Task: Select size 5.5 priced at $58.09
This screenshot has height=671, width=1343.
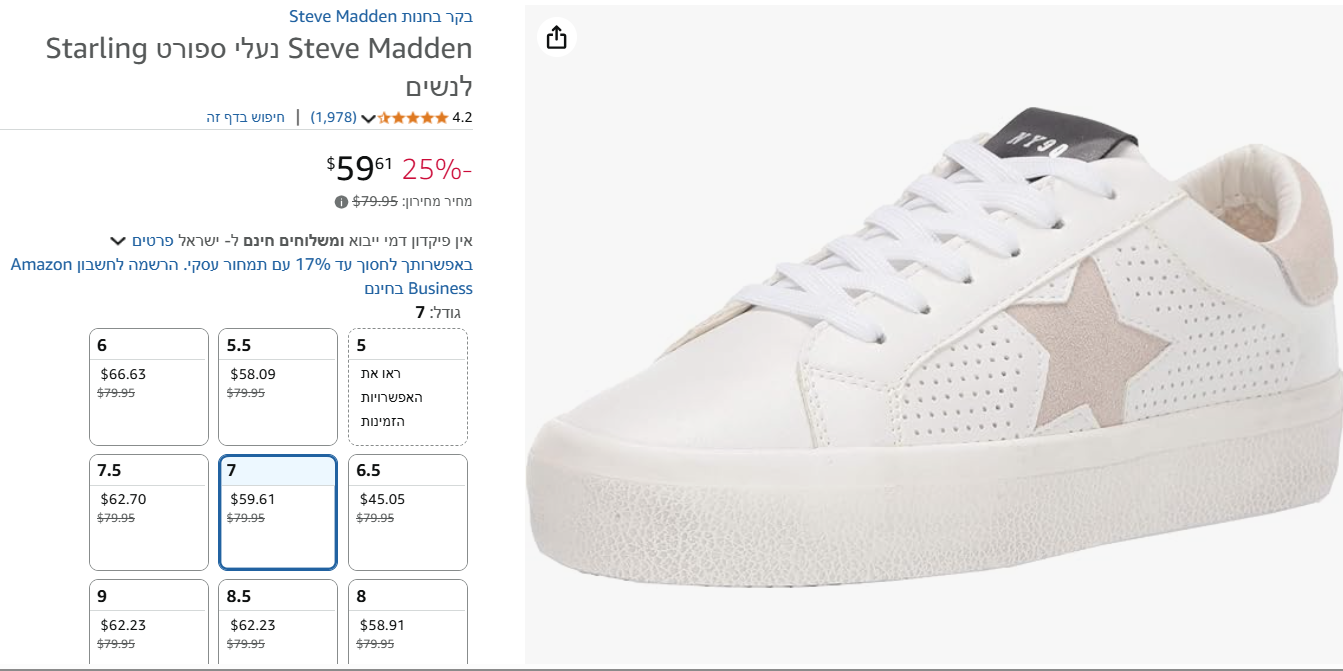Action: tap(278, 386)
